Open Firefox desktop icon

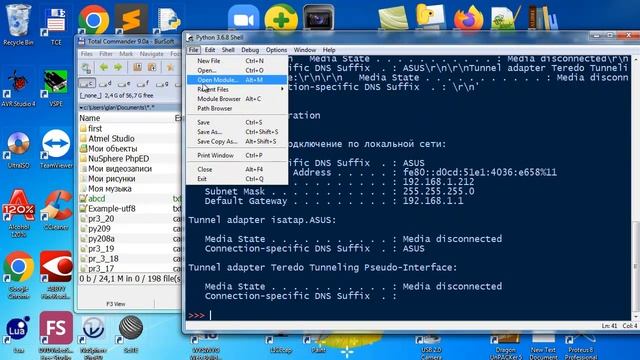(x=469, y=18)
